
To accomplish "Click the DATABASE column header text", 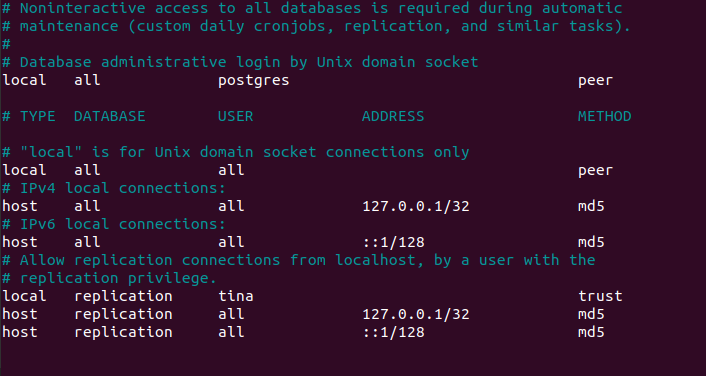I will coord(109,116).
